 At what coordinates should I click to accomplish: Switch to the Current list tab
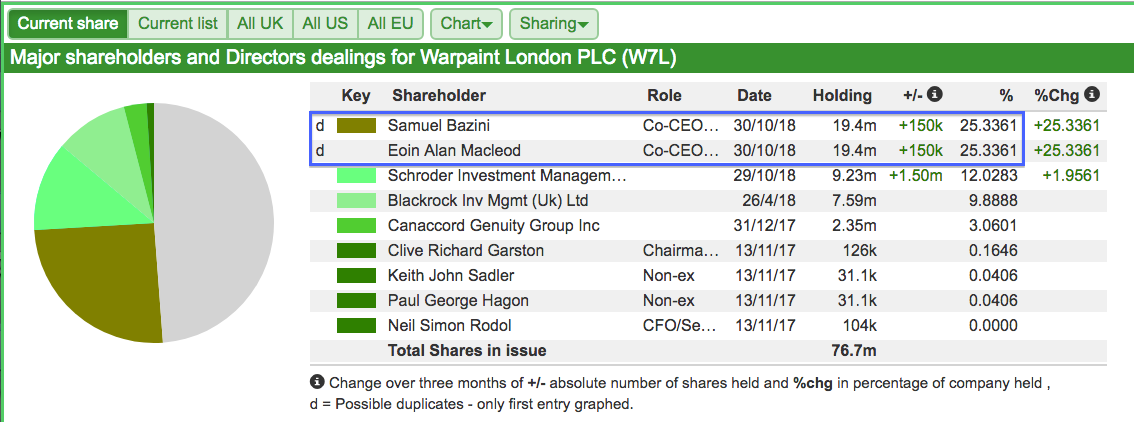[x=178, y=24]
